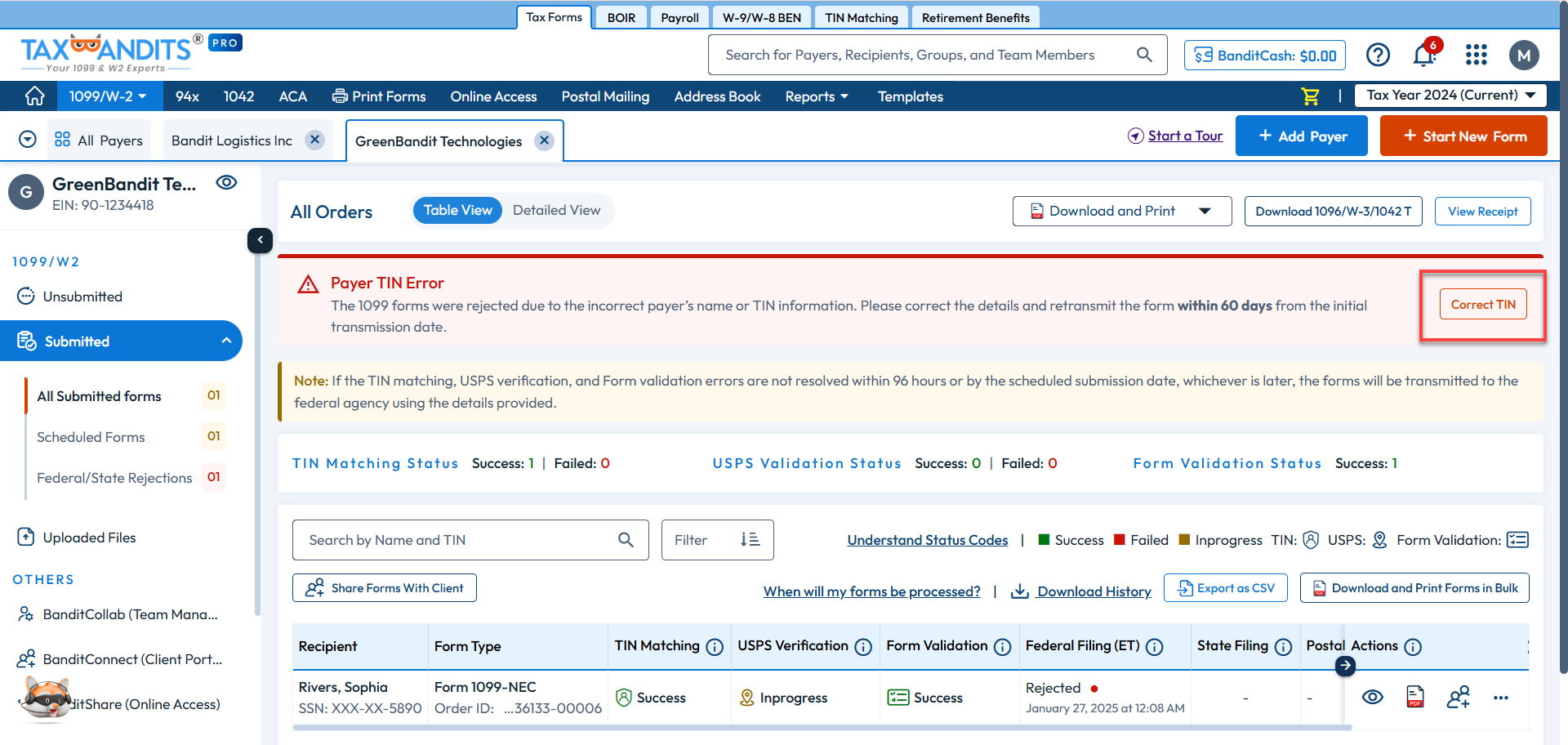The height and width of the screenshot is (745, 1568).
Task: Click TIN legend shield icon
Action: tap(1311, 540)
